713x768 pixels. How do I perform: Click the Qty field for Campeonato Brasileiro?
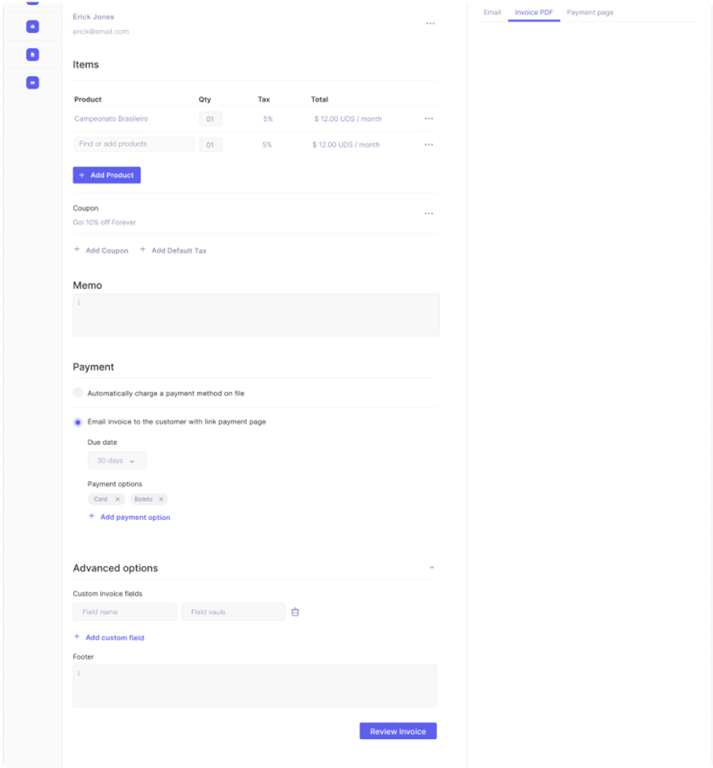pyautogui.click(x=210, y=119)
